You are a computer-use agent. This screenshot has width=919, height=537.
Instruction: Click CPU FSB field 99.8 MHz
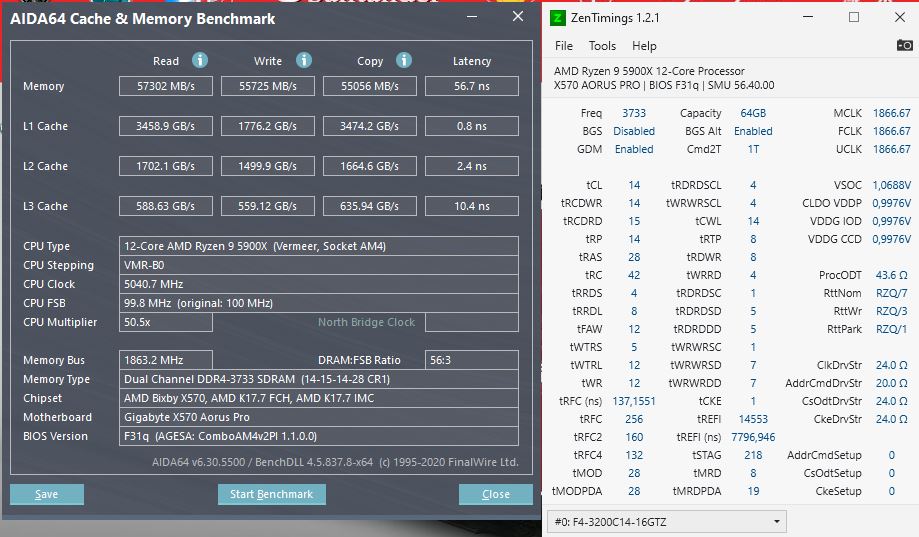(319, 303)
